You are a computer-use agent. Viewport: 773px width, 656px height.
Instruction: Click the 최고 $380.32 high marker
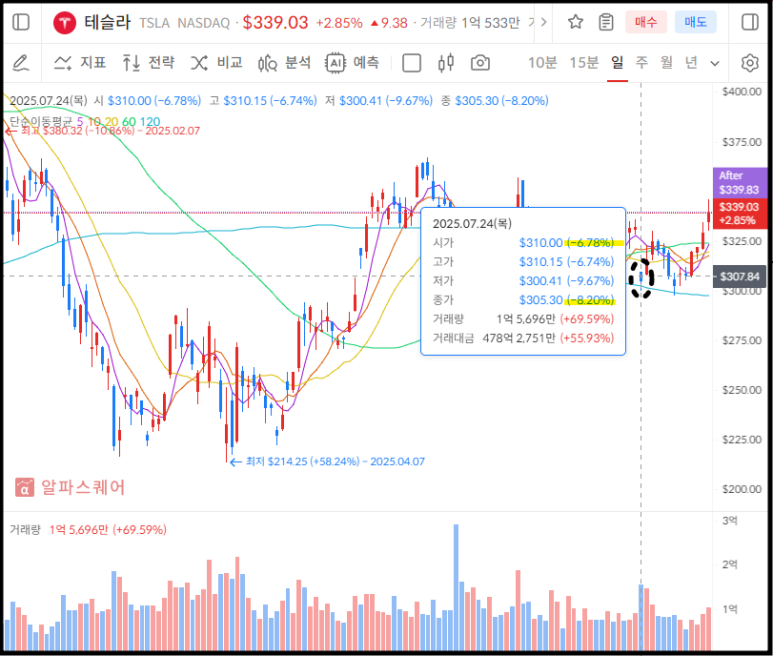pos(103,131)
